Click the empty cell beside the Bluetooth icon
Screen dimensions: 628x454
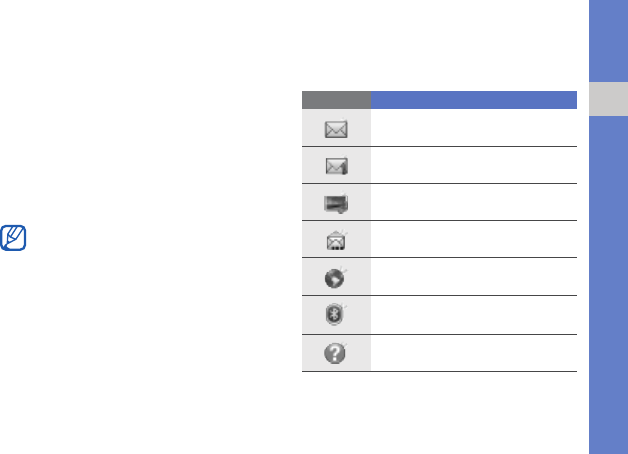pos(474,315)
